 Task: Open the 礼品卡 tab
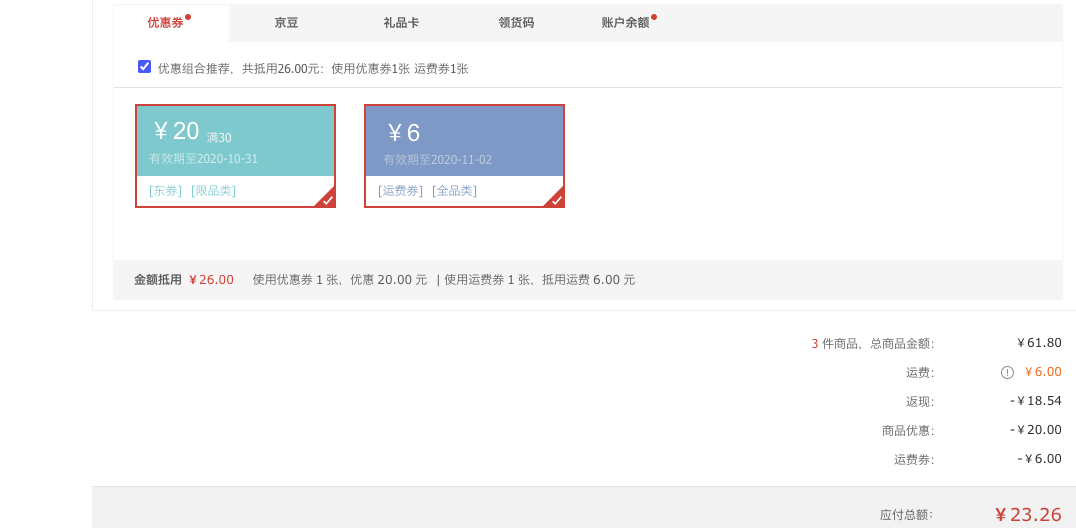tap(401, 23)
